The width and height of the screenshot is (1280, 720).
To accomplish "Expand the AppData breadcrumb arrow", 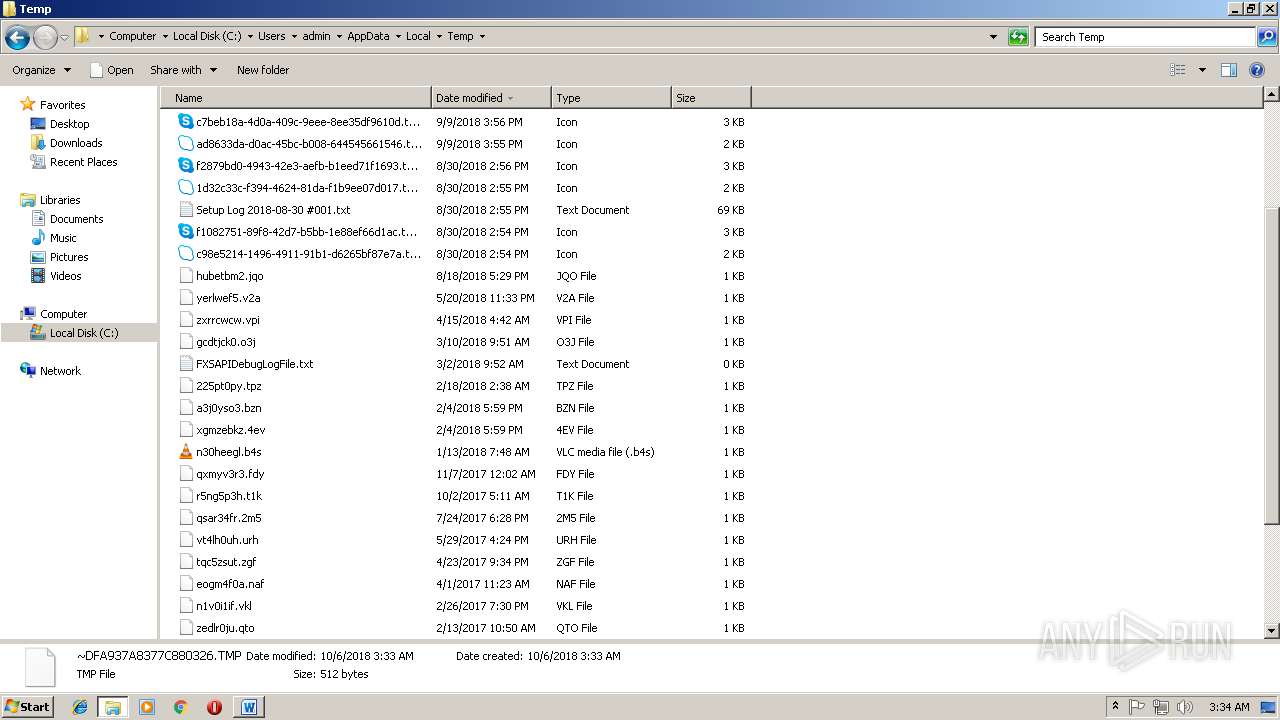I will pyautogui.click(x=397, y=36).
